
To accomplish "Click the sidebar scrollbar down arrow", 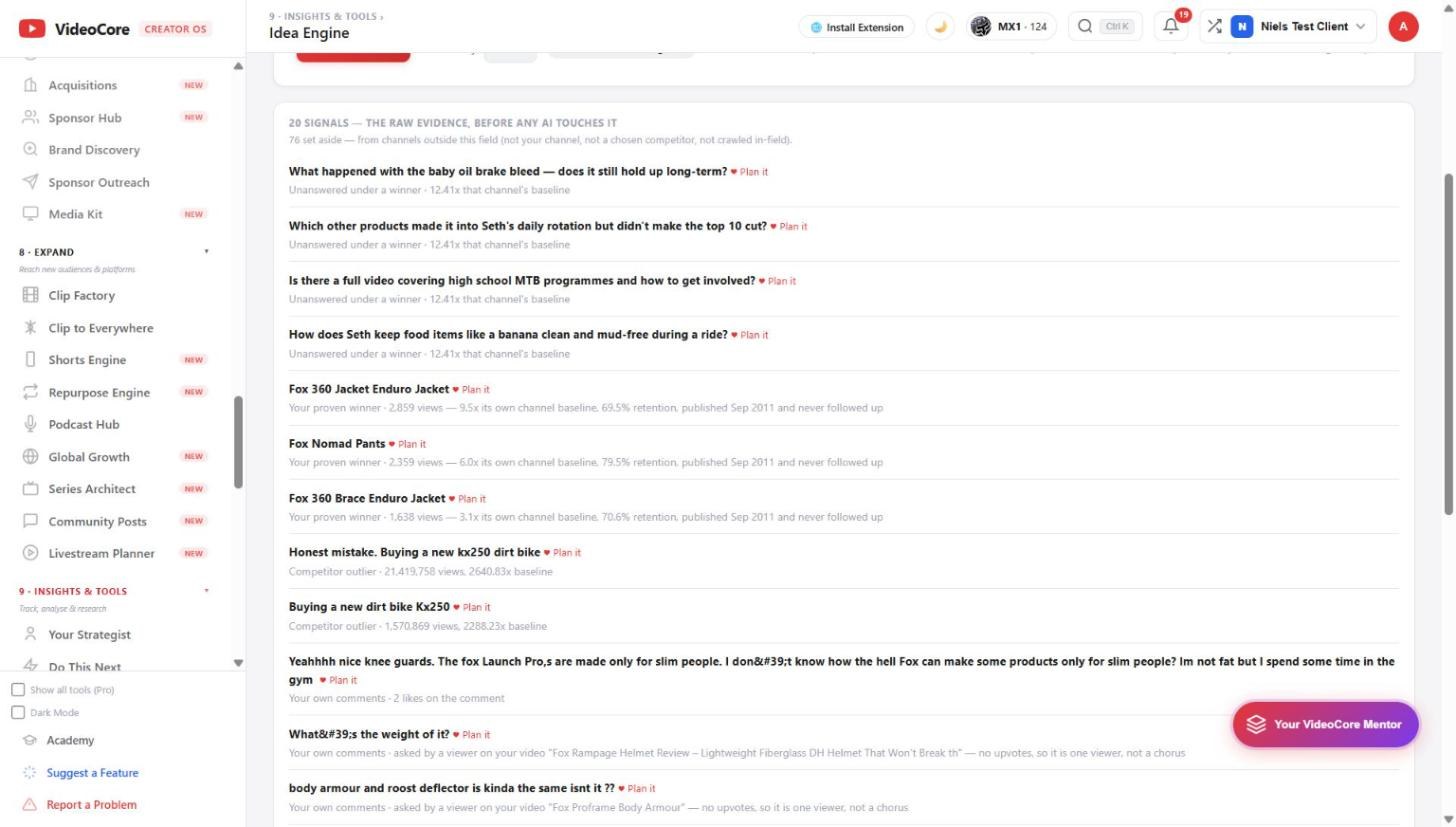I will 238,663.
